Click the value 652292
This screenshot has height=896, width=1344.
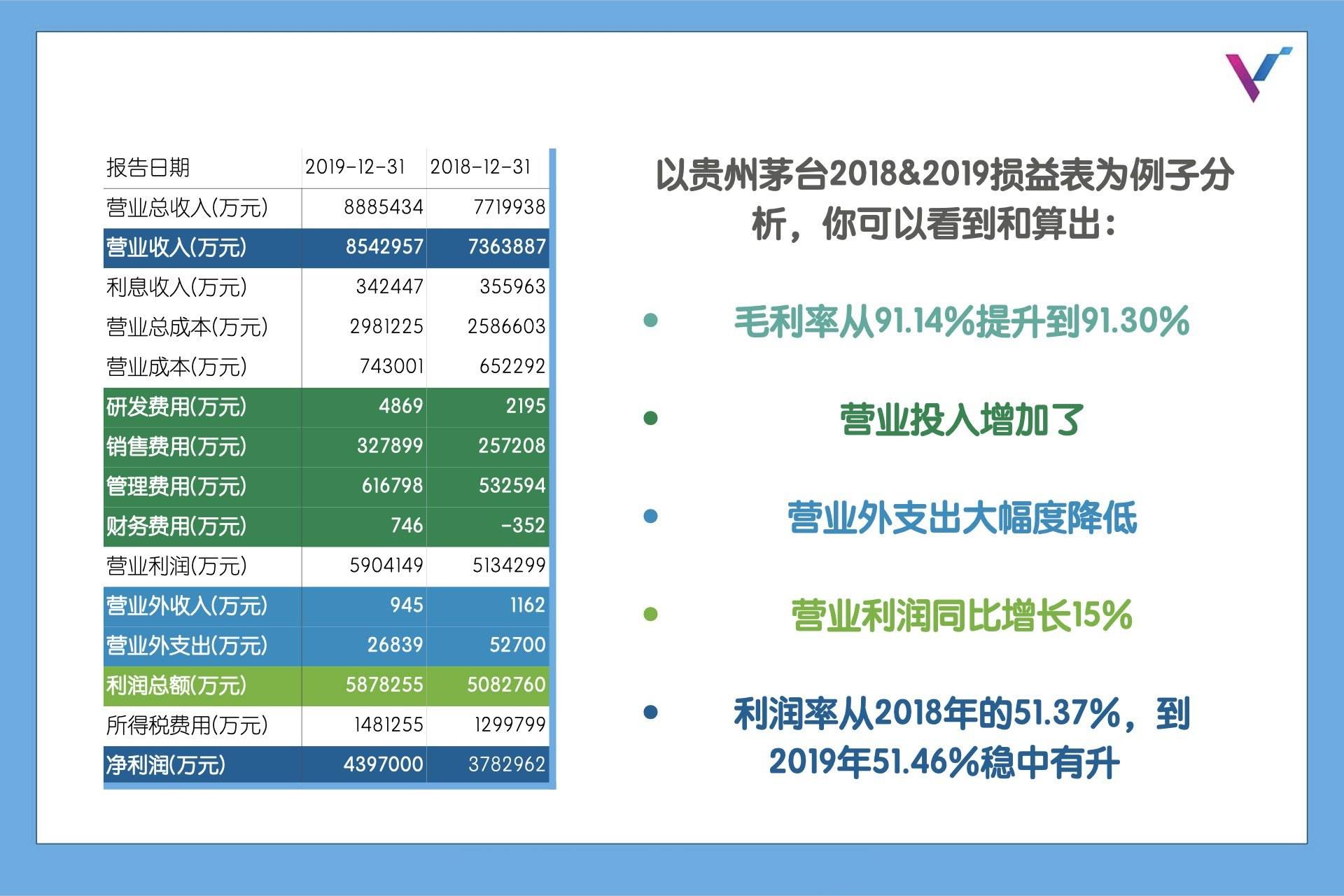pyautogui.click(x=512, y=367)
